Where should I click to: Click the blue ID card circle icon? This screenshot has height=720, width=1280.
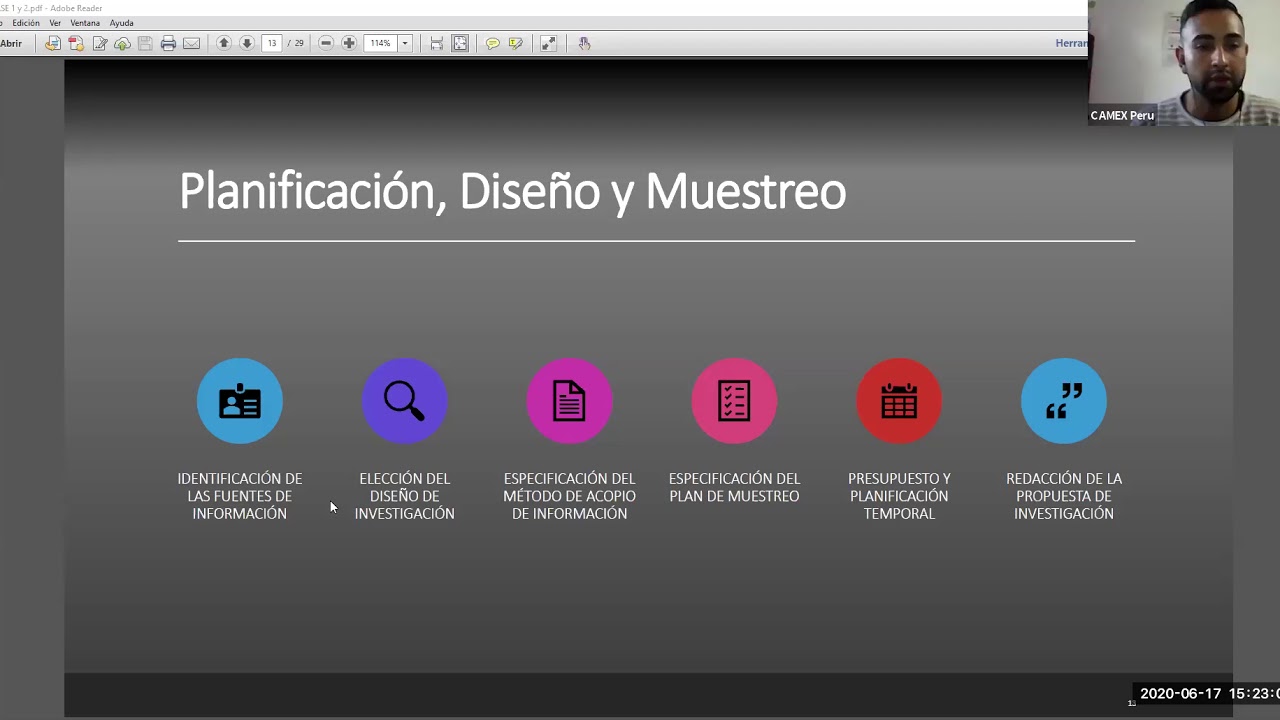(240, 401)
